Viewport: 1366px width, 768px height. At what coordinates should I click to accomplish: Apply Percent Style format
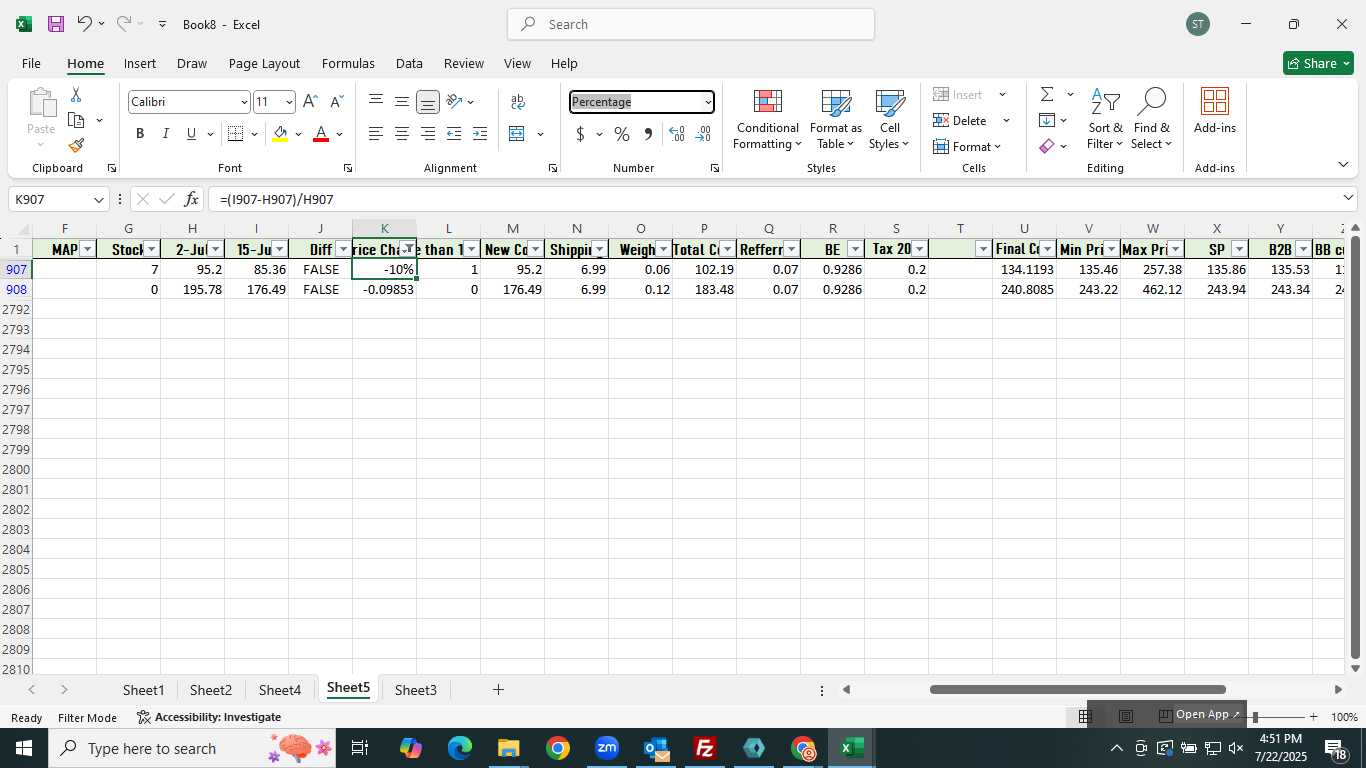(x=622, y=134)
